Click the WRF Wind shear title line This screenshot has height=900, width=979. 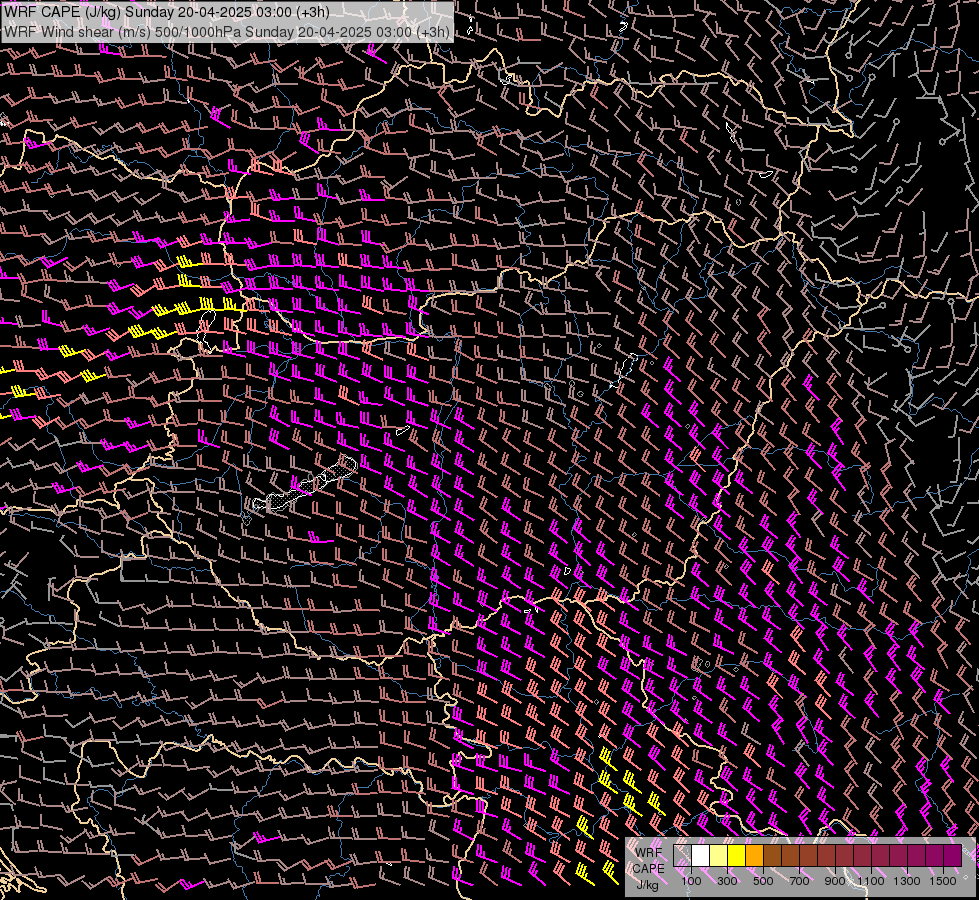click(227, 32)
